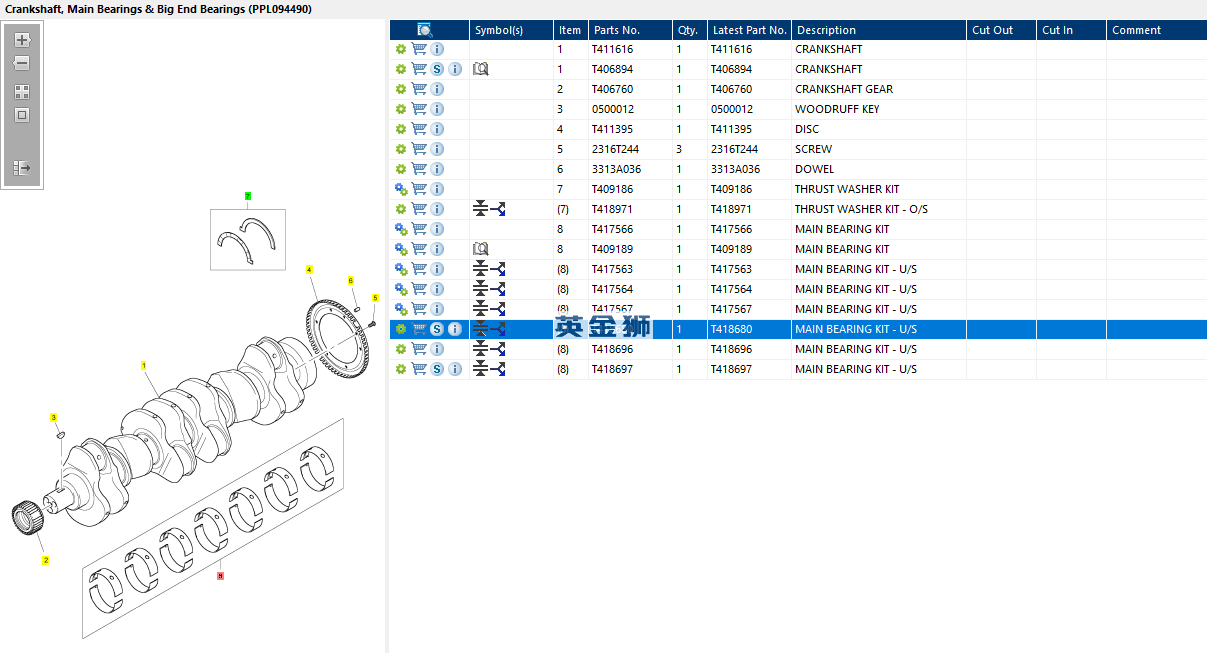The image size is (1207, 653).
Task: Click the Description column header
Action: (879, 30)
